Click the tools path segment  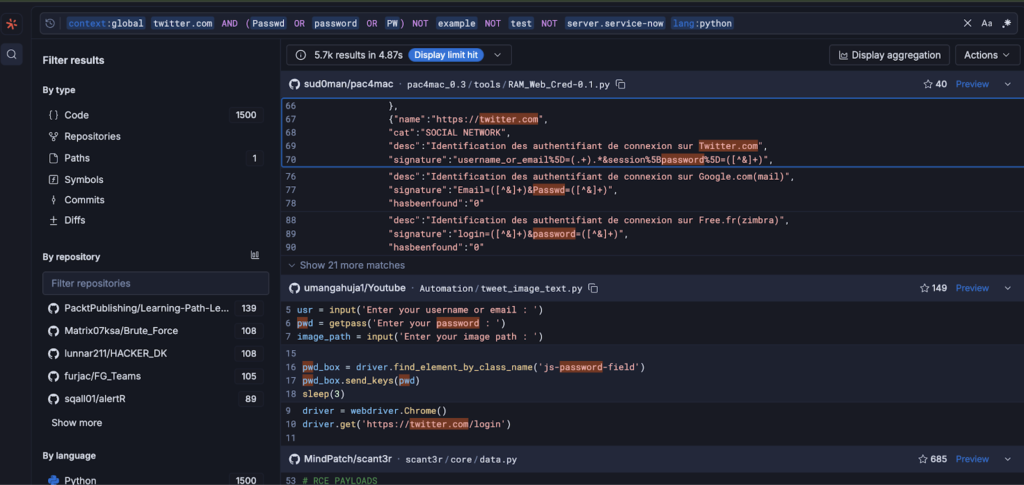pos(487,85)
